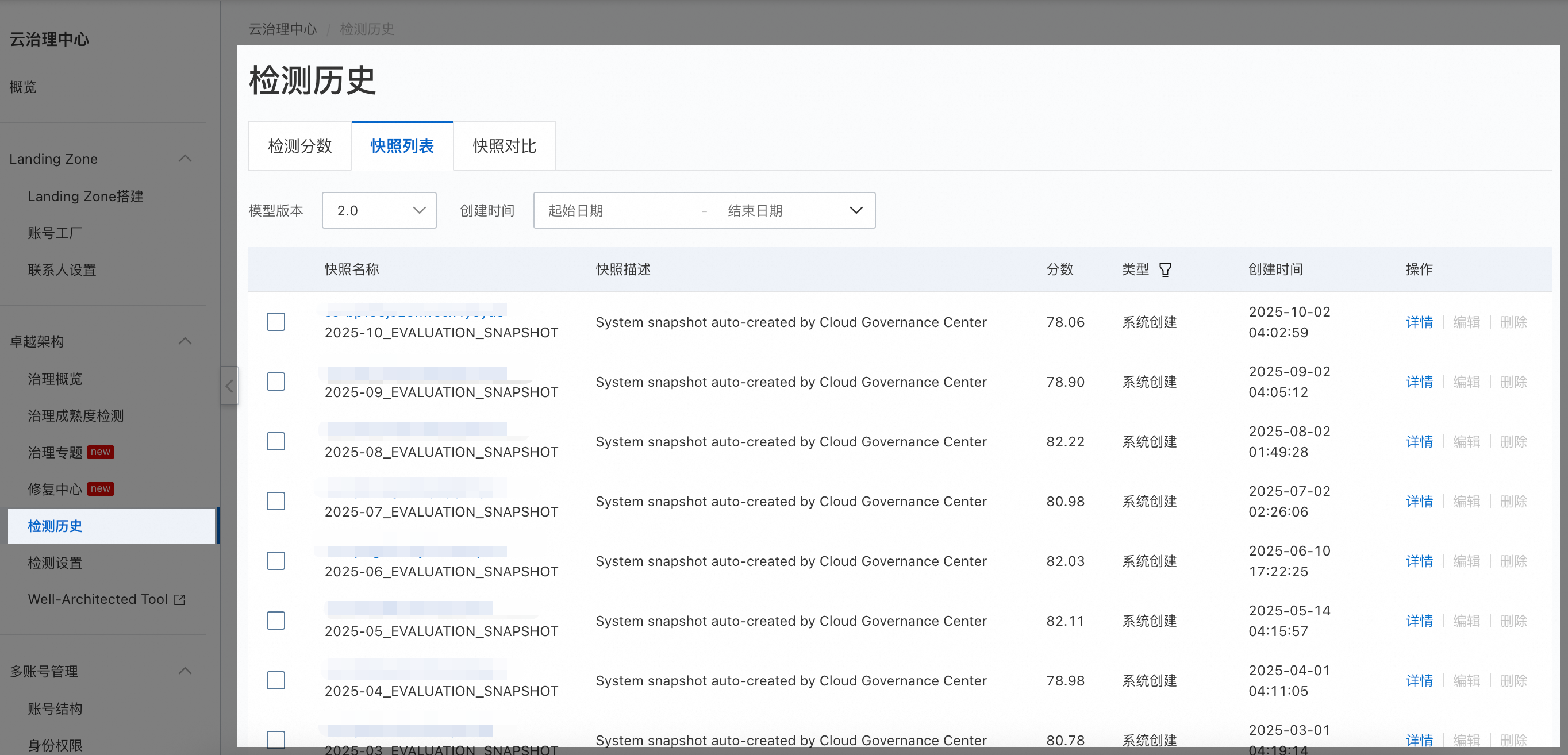Open the date range picker arrow

pyautogui.click(x=855, y=210)
